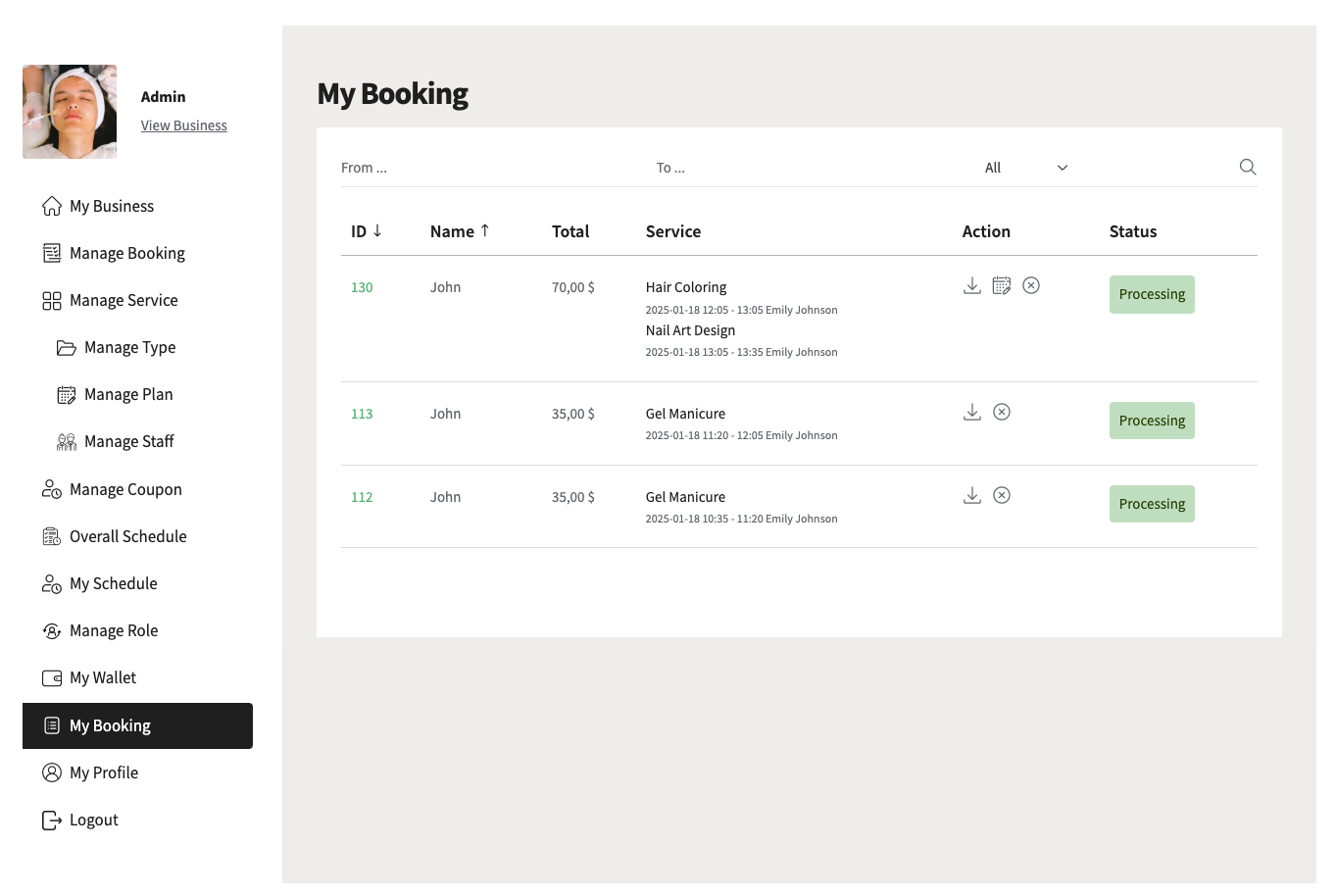
Task: Cancel booking 113 with X icon
Action: tap(1002, 412)
